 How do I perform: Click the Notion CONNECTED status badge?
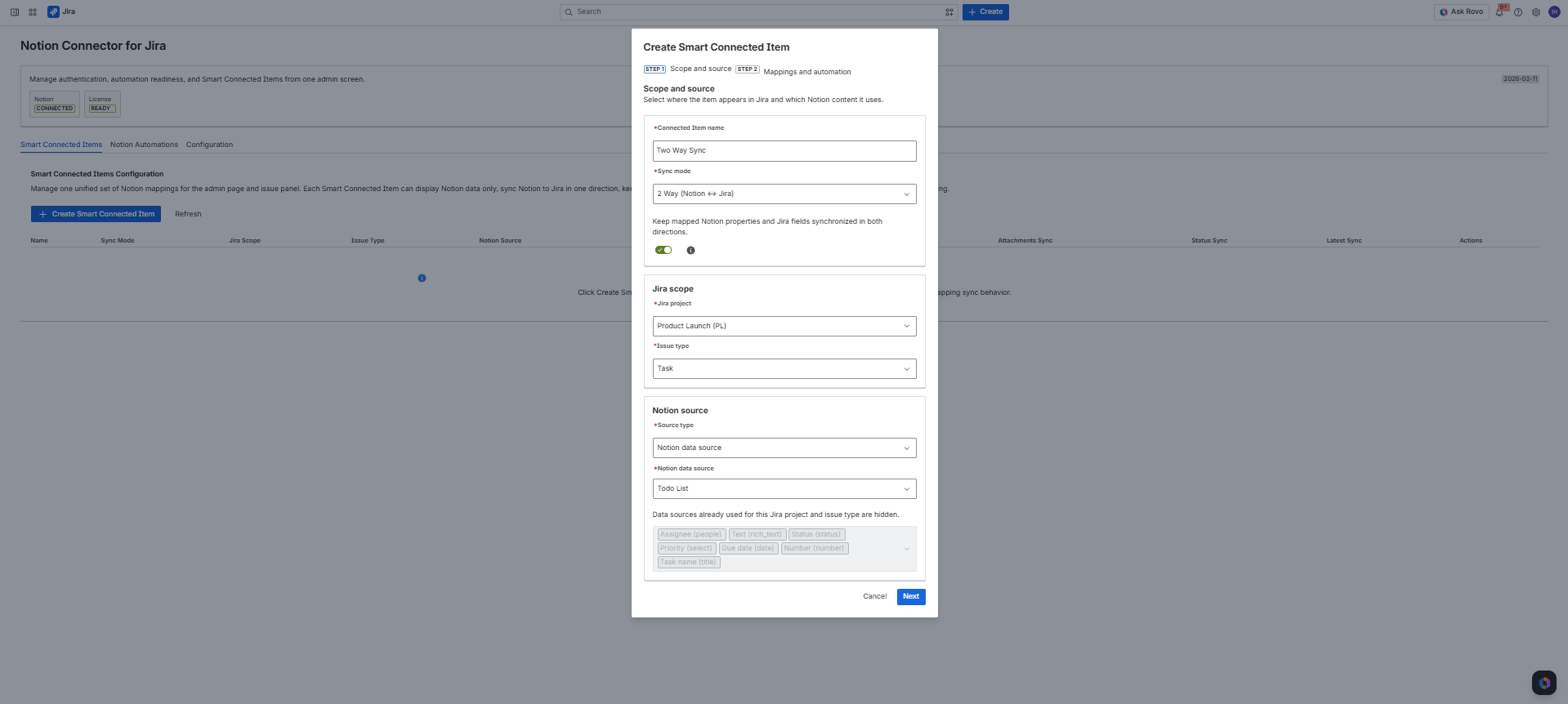tap(55, 109)
